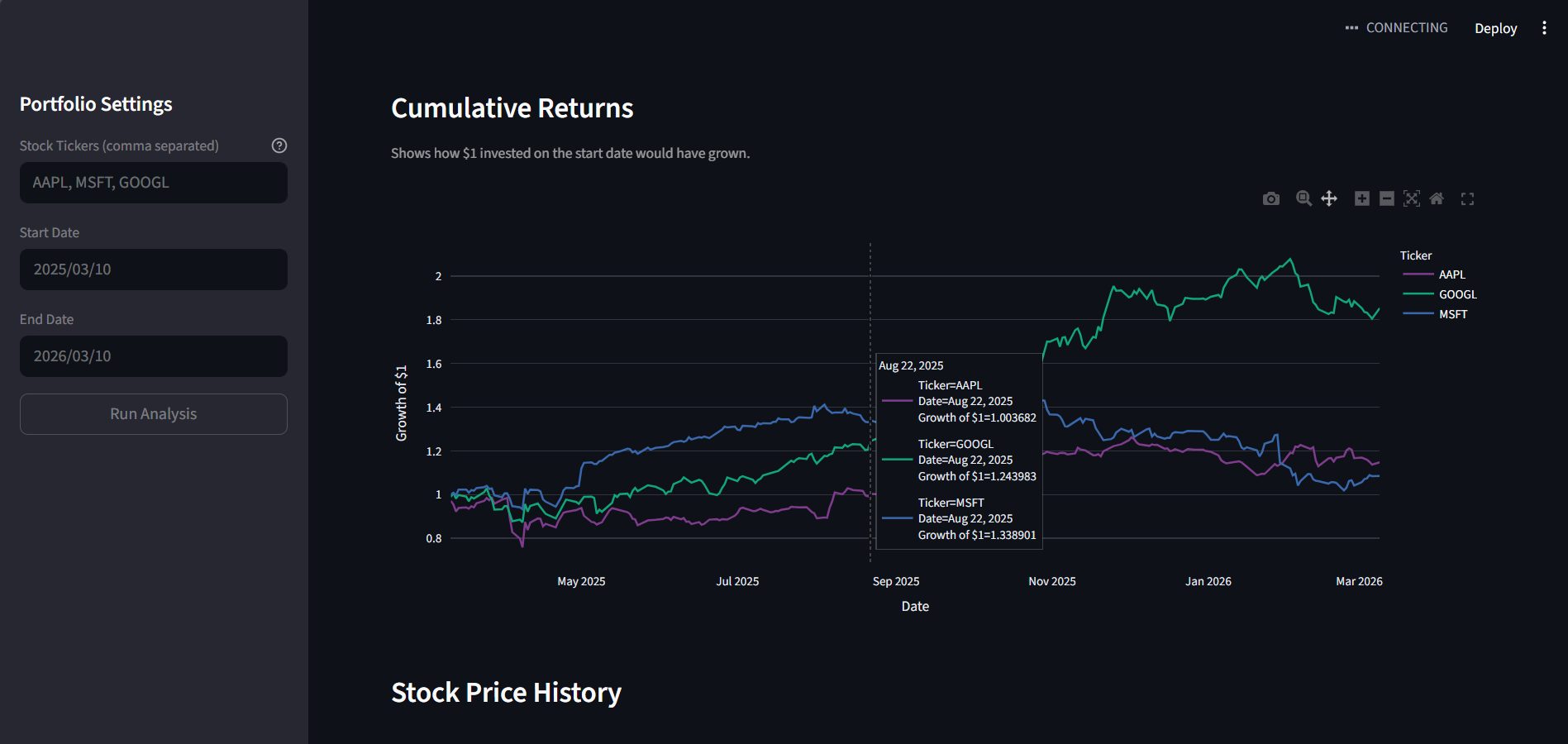Click 'Growth of $1=1.243983' tooltip value

(x=977, y=476)
